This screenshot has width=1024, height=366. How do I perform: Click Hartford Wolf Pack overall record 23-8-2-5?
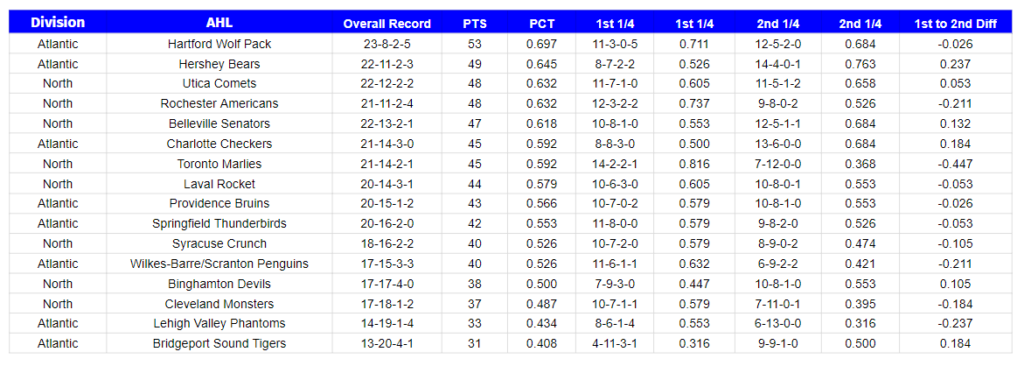pos(387,44)
